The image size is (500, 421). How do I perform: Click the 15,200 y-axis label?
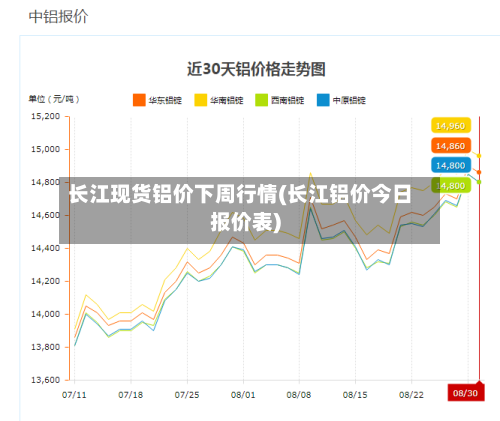click(x=46, y=116)
